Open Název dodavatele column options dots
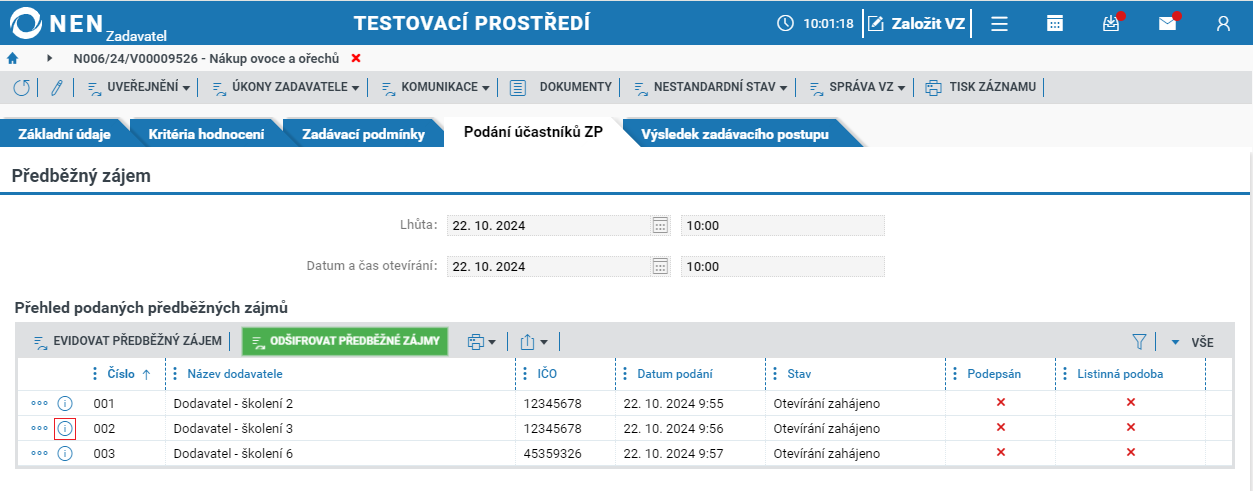Image resolution: width=1253 pixels, height=491 pixels. (x=177, y=374)
